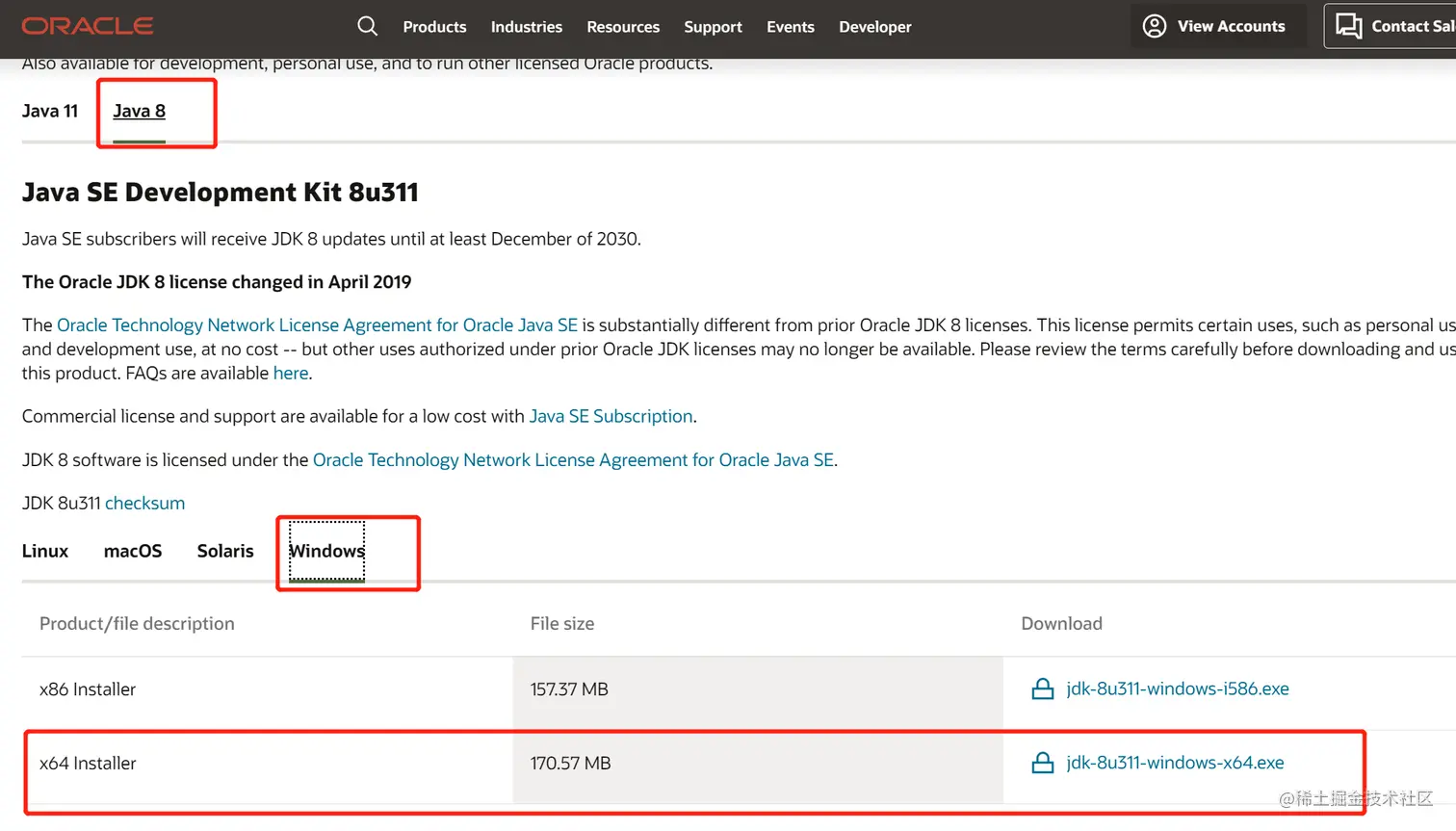Switch to the Java 11 tab
This screenshot has width=1456, height=831.
50,111
